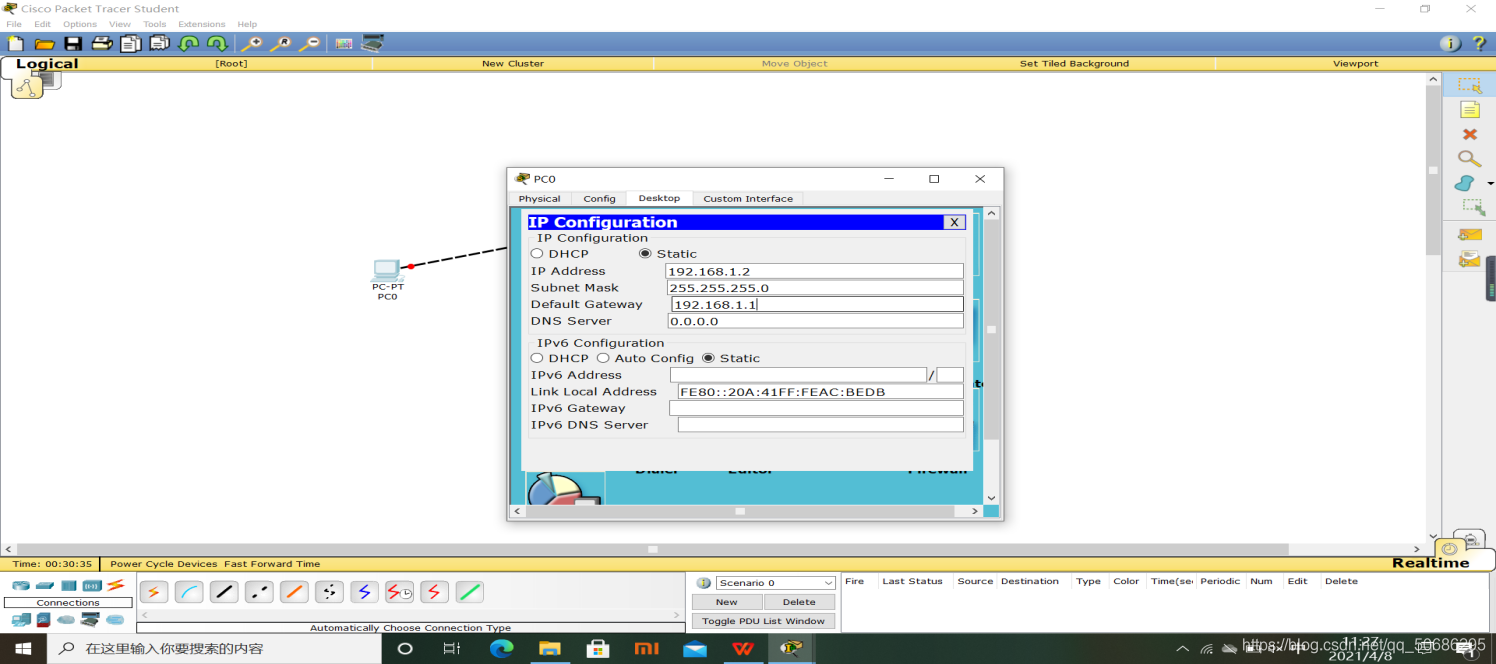1496x664 pixels.
Task: Open the File menu
Action: (14, 24)
